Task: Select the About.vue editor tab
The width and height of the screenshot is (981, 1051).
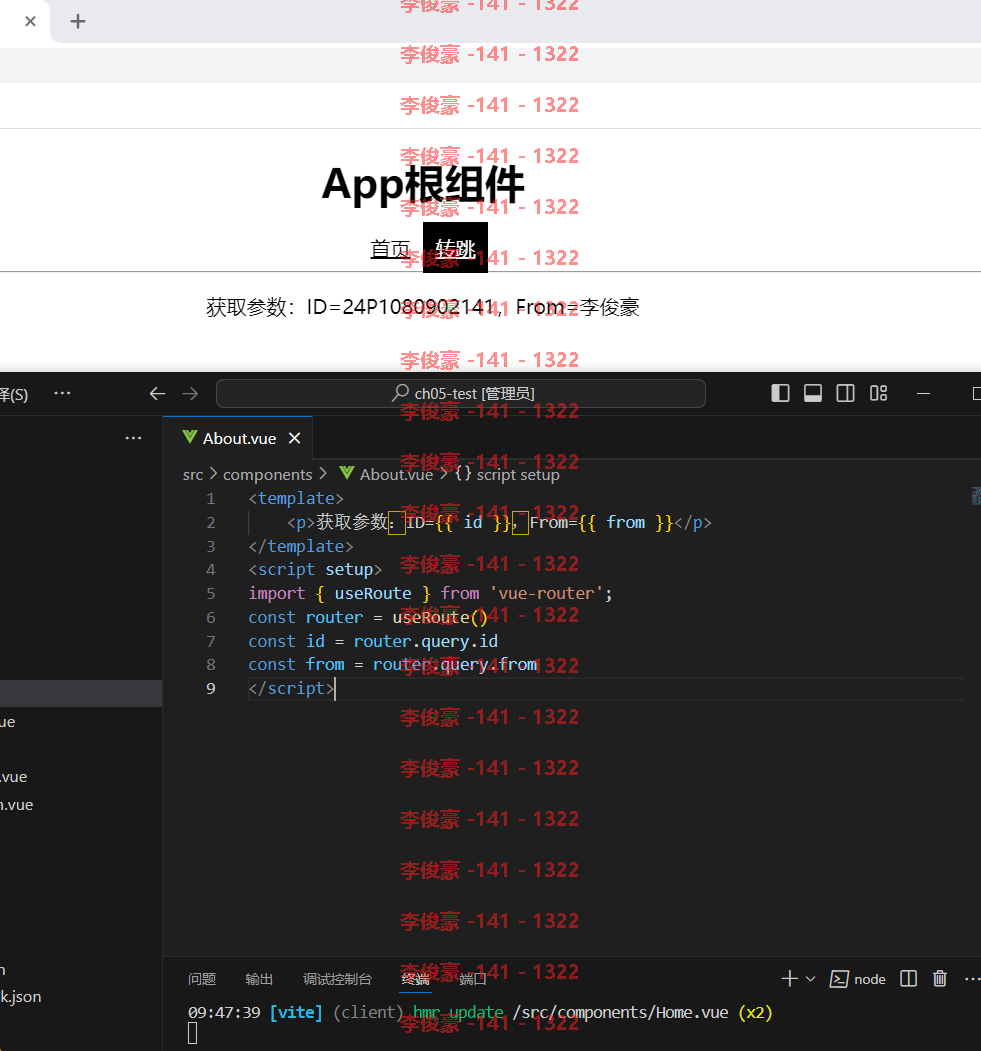Action: tap(238, 438)
